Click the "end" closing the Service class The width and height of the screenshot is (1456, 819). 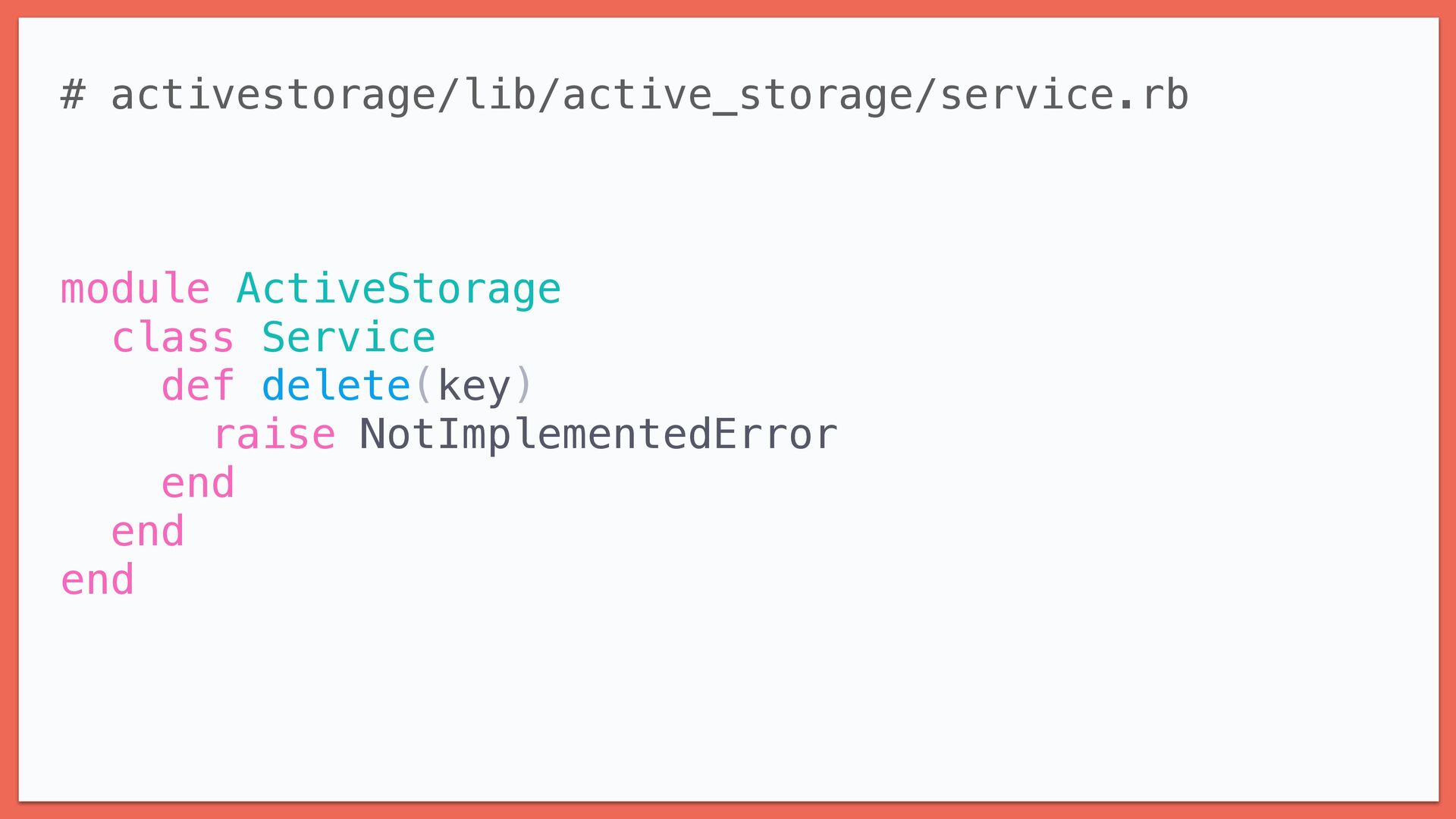click(x=148, y=532)
